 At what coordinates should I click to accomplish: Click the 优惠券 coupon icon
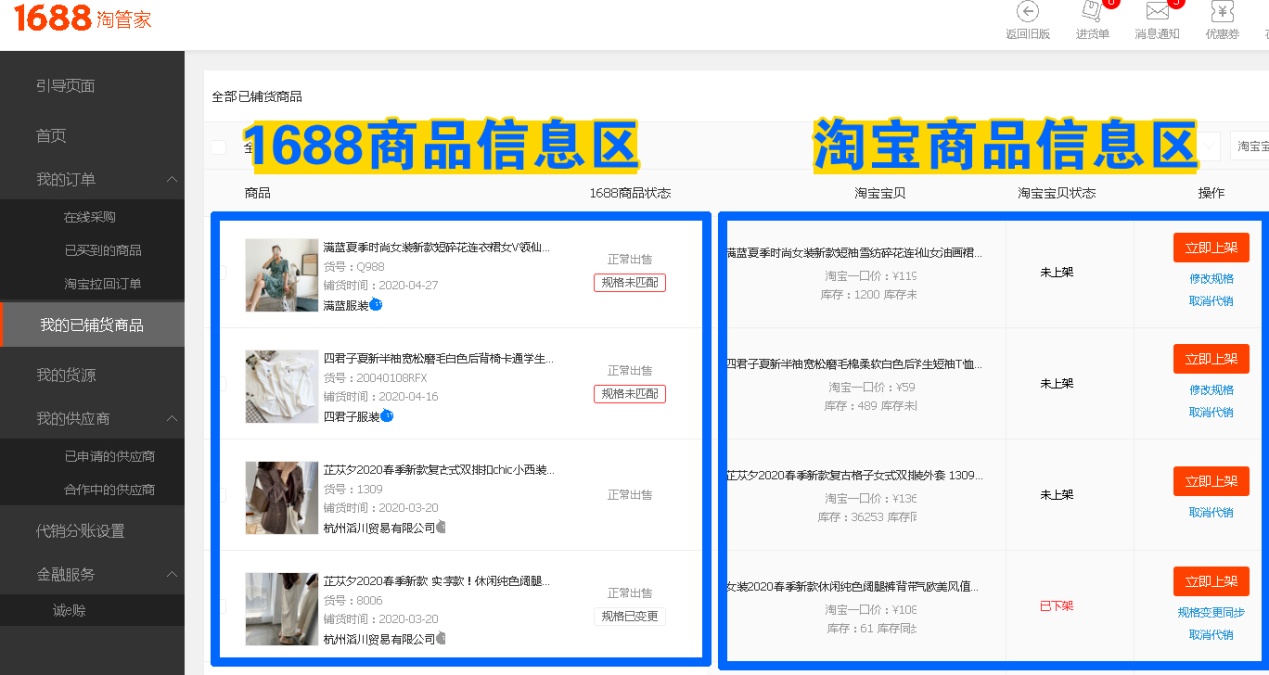click(1221, 12)
